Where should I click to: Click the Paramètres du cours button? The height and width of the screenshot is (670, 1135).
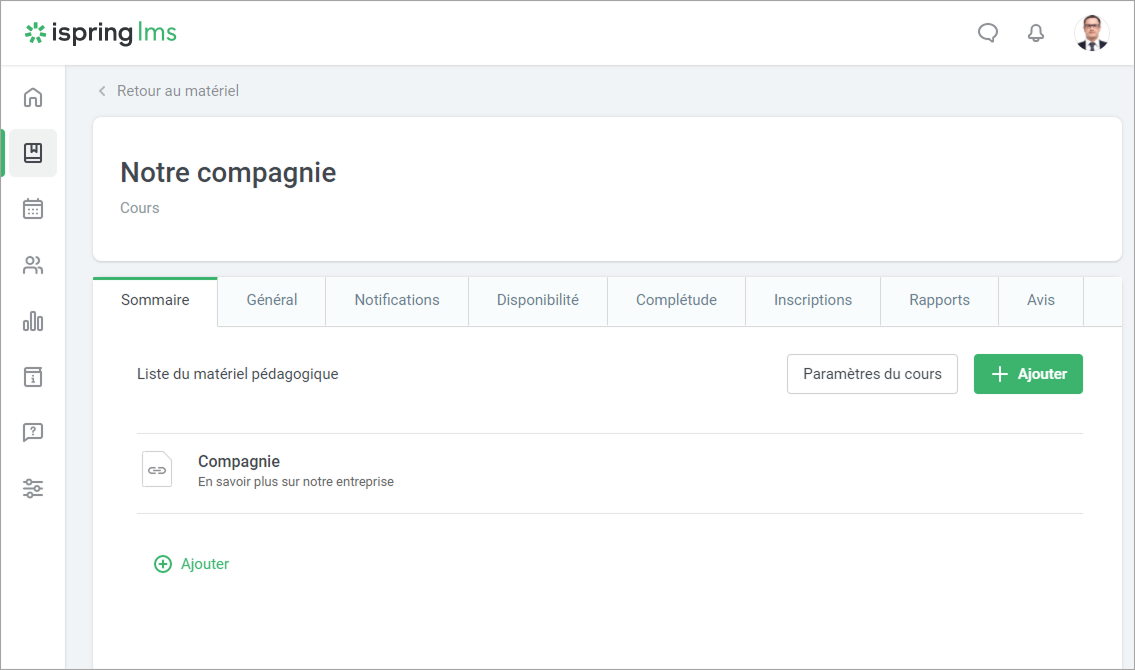coord(872,374)
